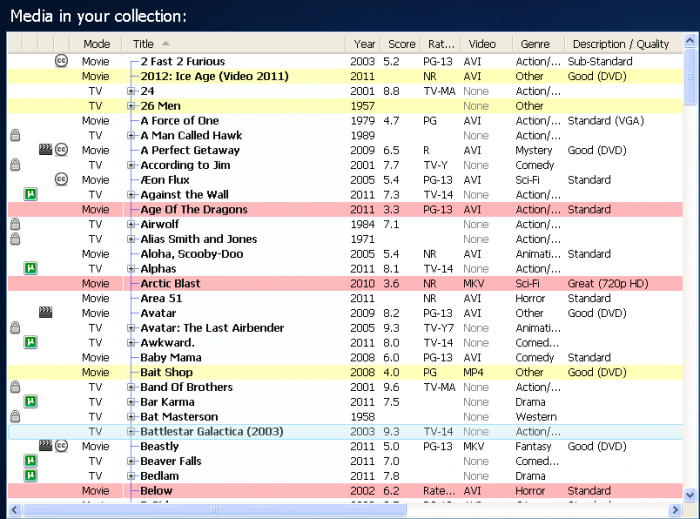Click the clapperboard icon on the Avatar movie row
This screenshot has width=700, height=519.
point(46,312)
